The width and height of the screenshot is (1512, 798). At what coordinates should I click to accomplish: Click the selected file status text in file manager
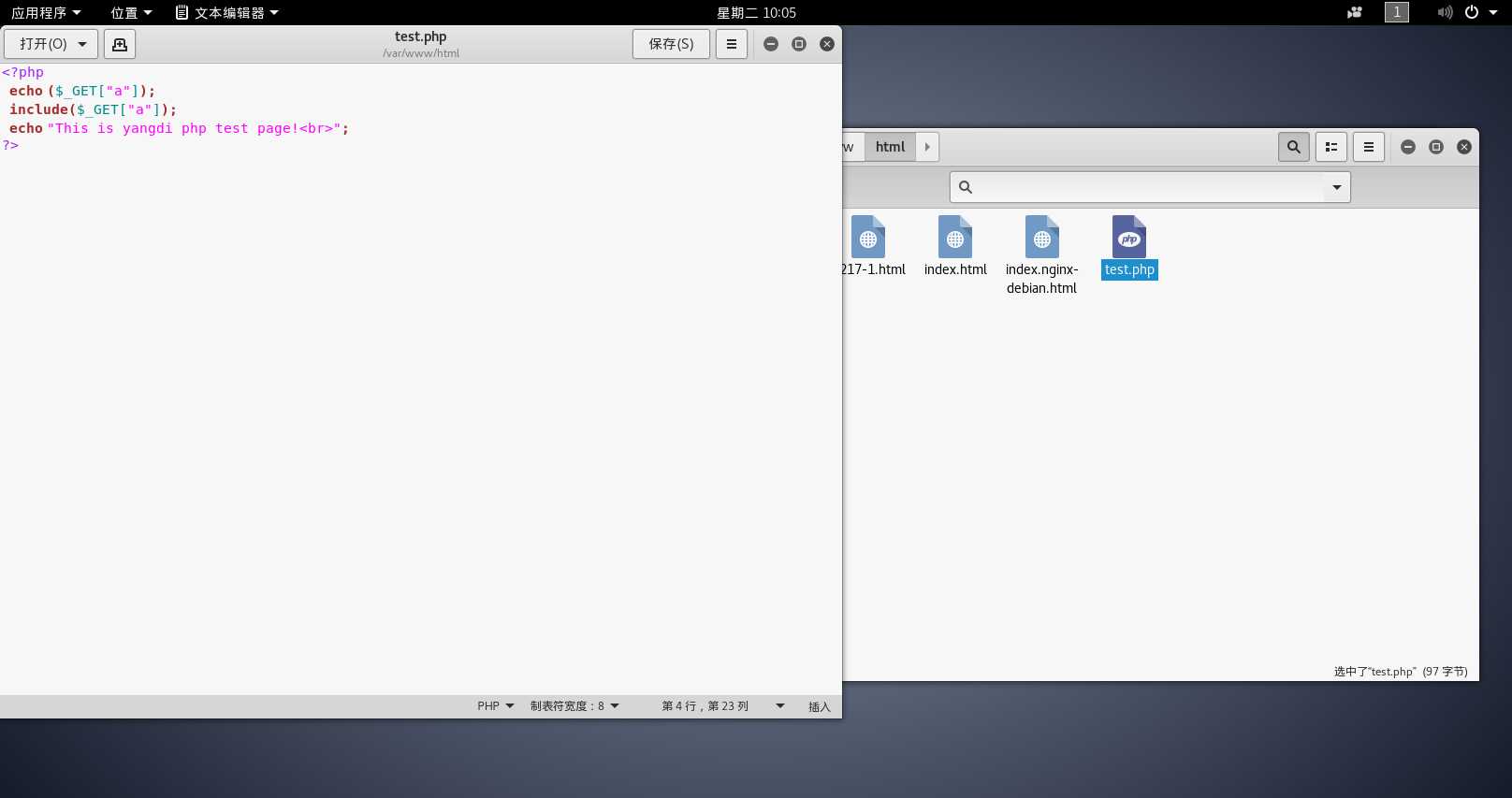[x=1401, y=671]
